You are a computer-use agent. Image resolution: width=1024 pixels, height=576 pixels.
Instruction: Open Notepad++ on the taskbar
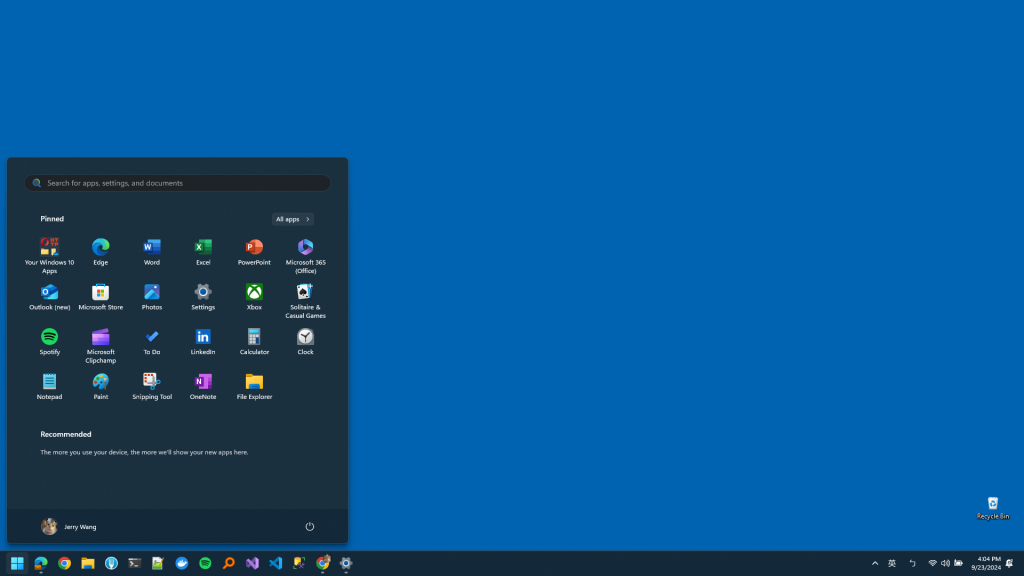[158, 563]
